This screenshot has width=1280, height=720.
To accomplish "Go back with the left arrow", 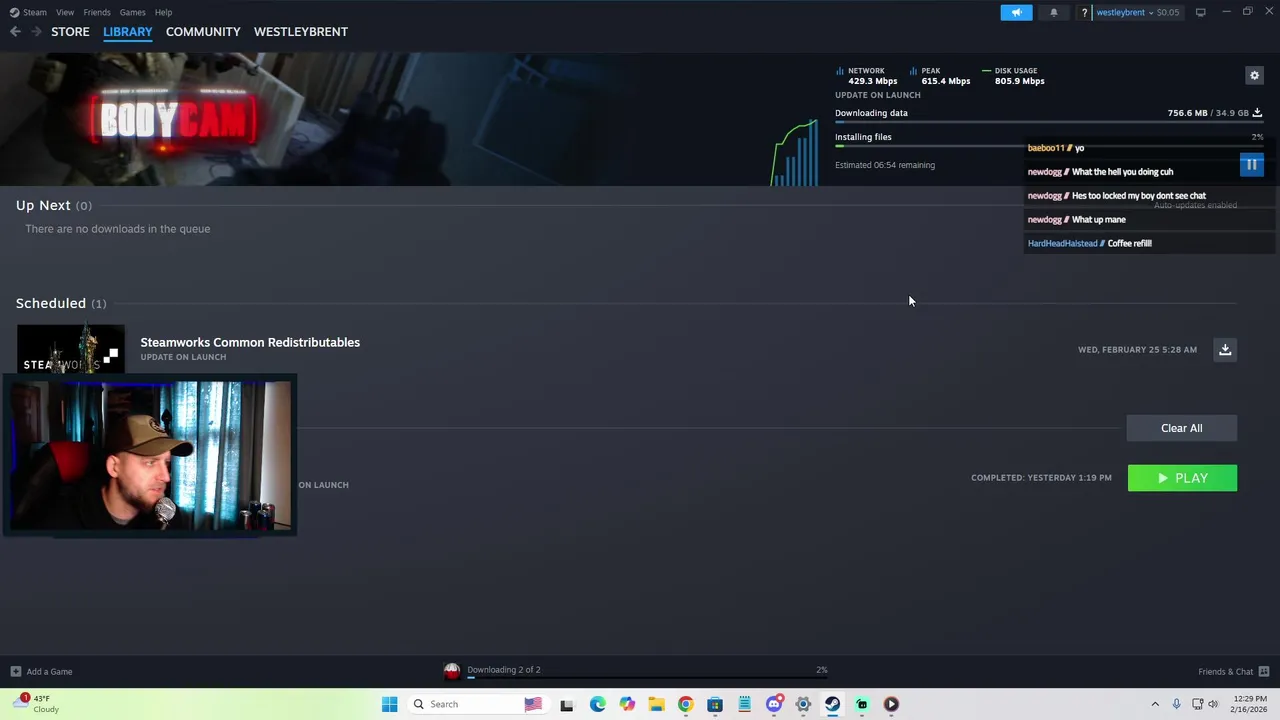I will (x=15, y=32).
